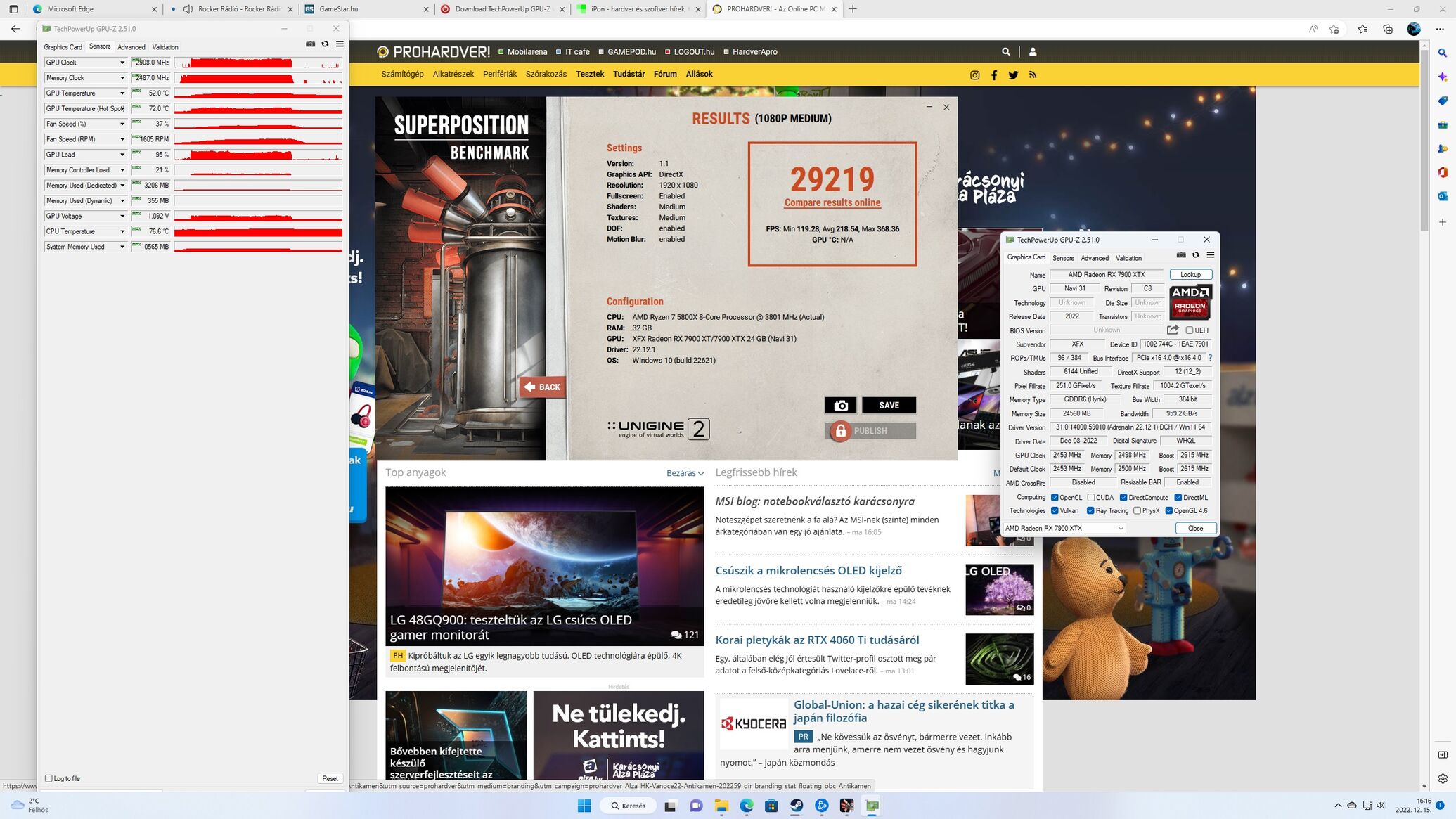Open the Fan Speed (RPM) sensor dropdown

pos(122,139)
